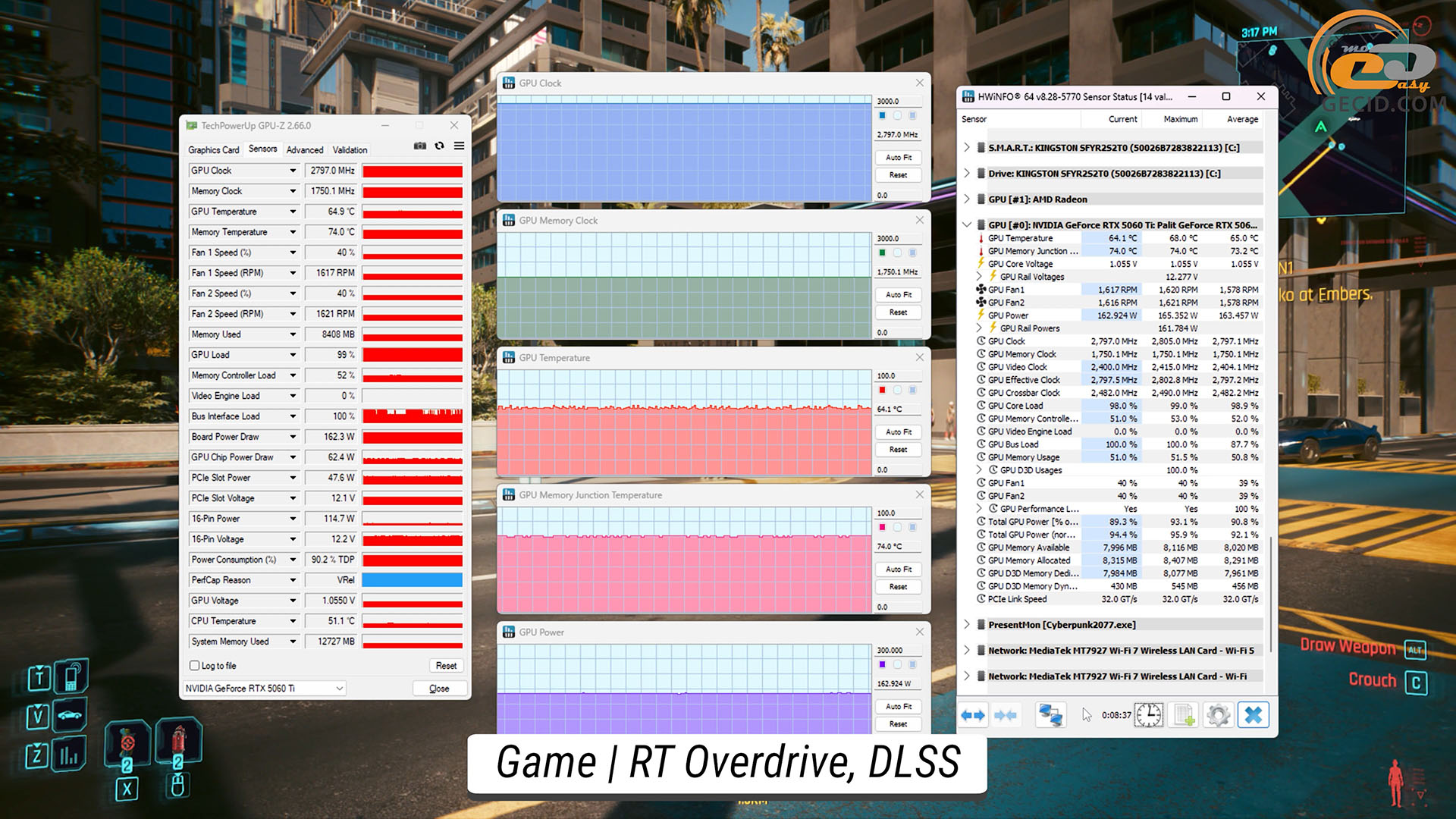Click green color swatch in GPU Memory Clock graph
Image resolution: width=1456 pixels, height=819 pixels.
coord(882,253)
